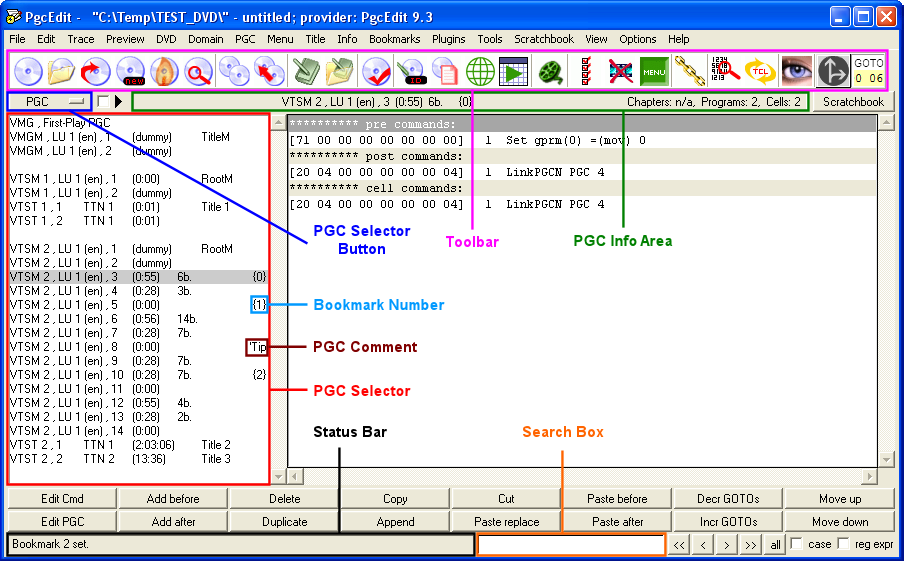The height and width of the screenshot is (561, 904).
Task: Enable the 'reg expr' search checkbox
Action: point(843,544)
